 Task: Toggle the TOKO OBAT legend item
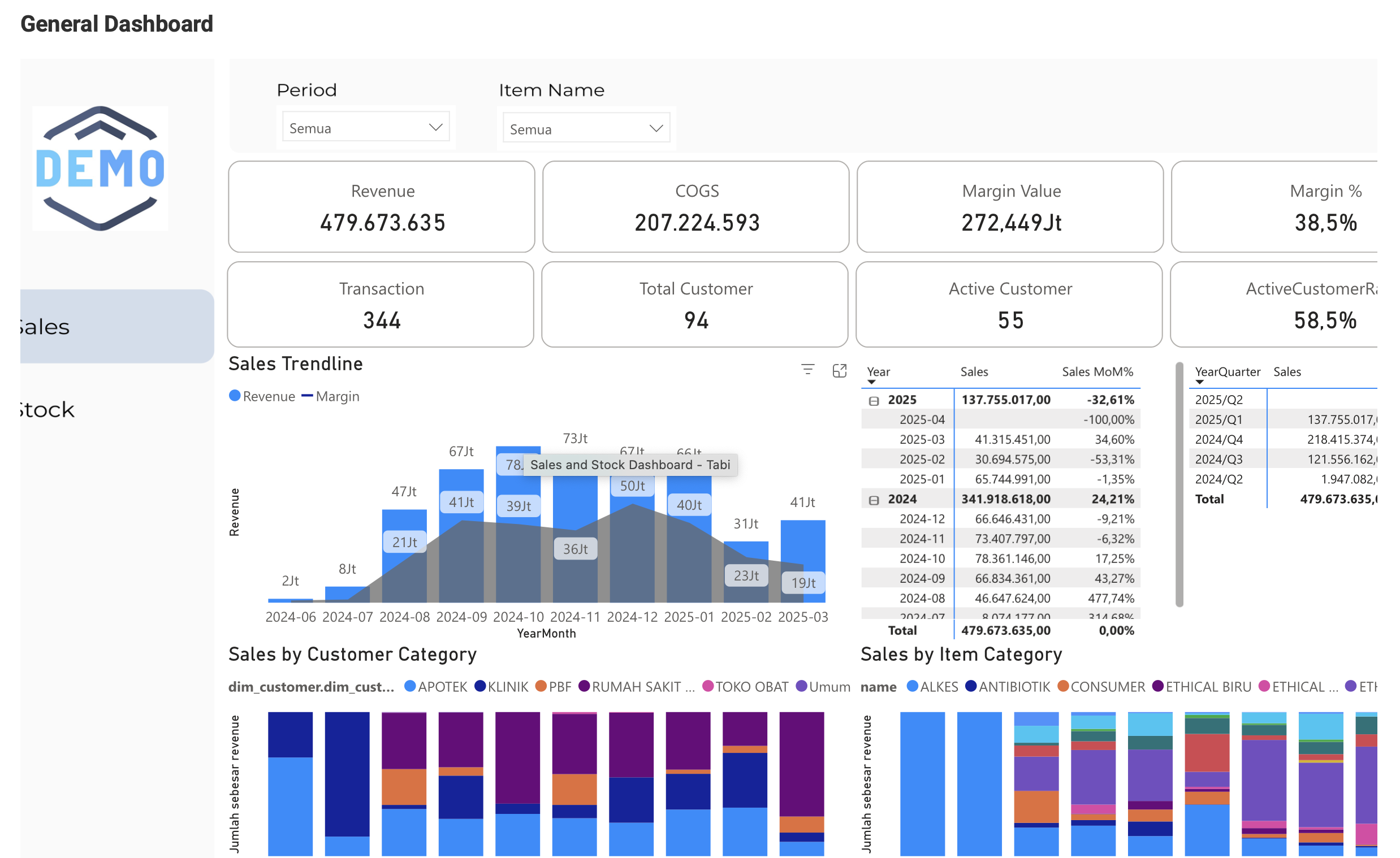[x=745, y=687]
